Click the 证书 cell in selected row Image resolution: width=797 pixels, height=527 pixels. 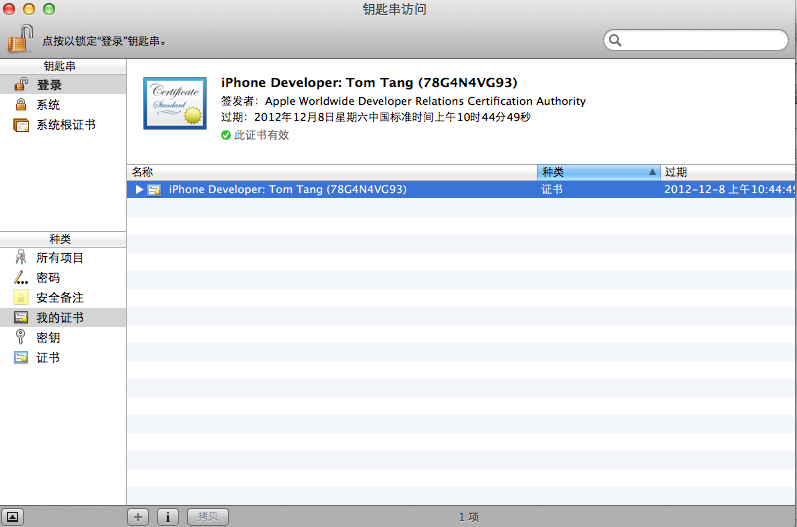[552, 190]
